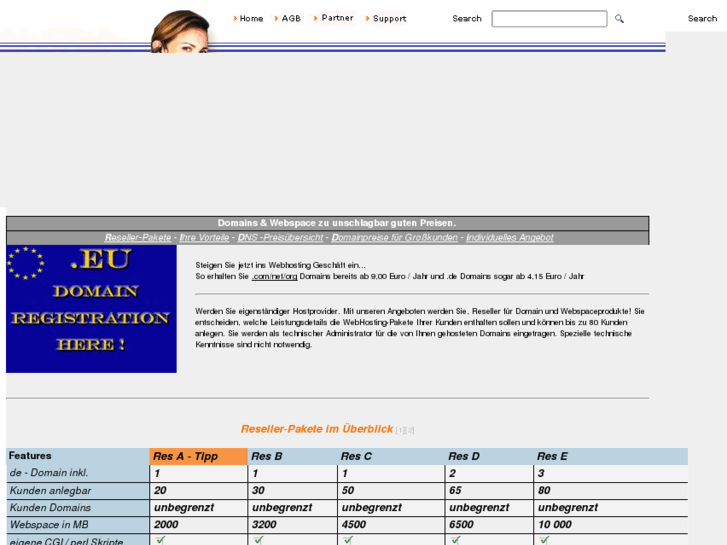Image resolution: width=727 pixels, height=545 pixels.
Task: Click the 30 Kunden anlegbar value
Action: click(x=258, y=490)
